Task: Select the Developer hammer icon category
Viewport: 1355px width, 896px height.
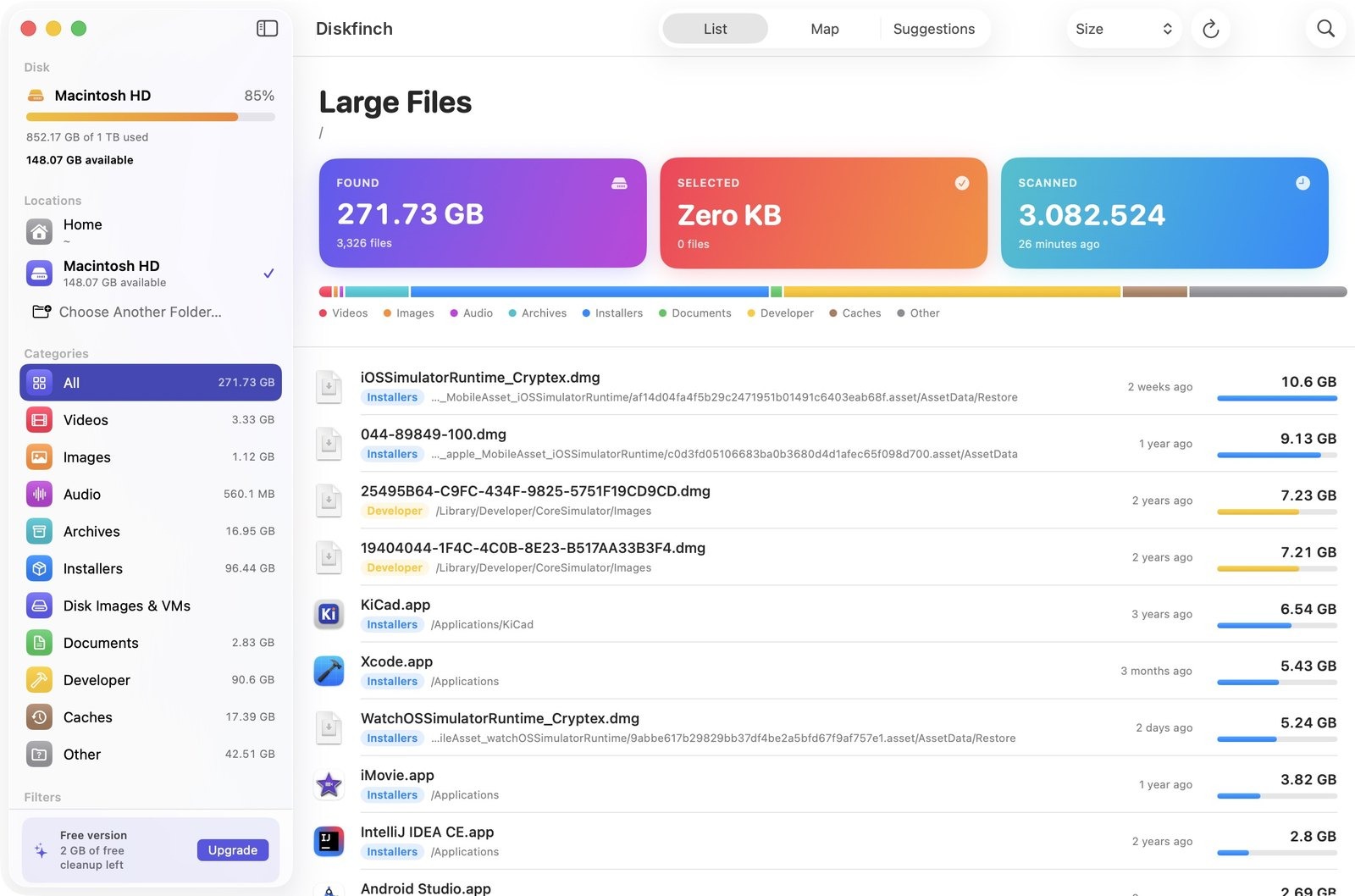Action: (39, 680)
